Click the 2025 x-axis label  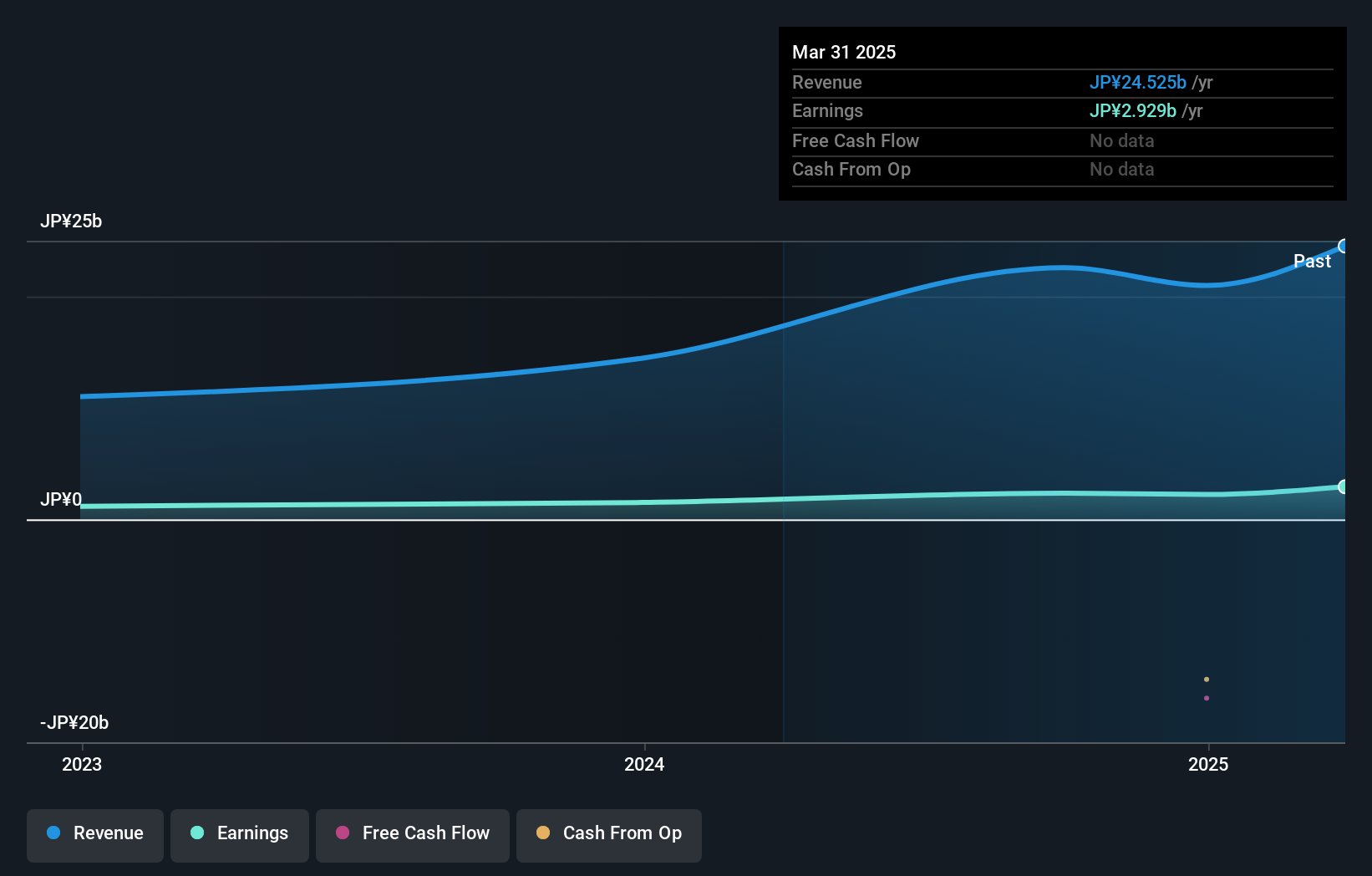coord(1208,764)
